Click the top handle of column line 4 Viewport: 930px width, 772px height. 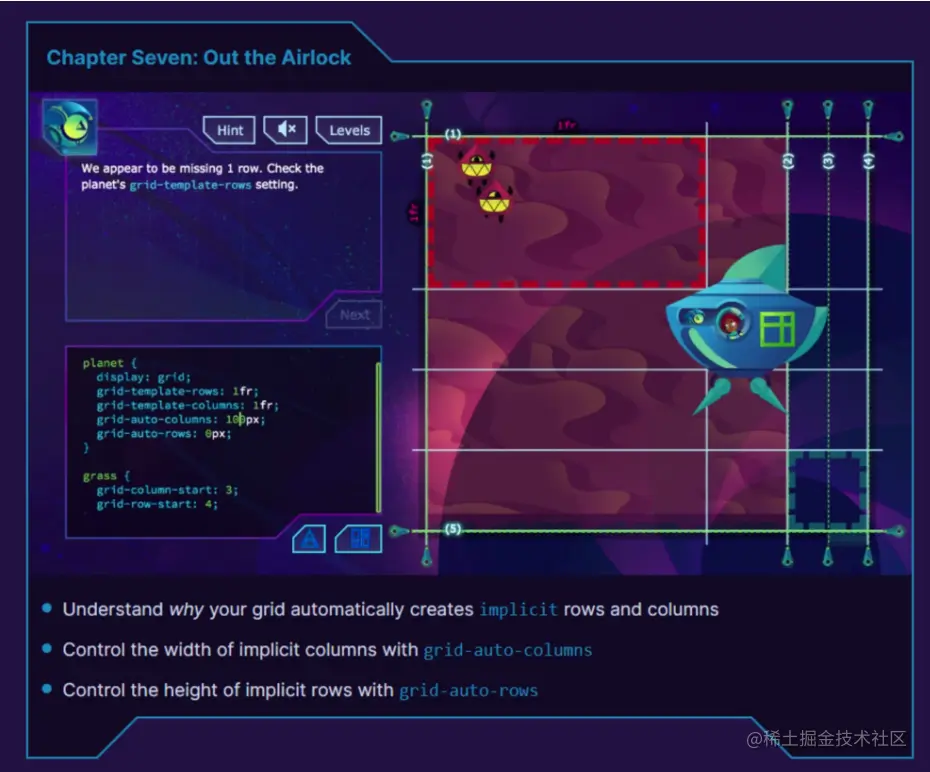868,110
